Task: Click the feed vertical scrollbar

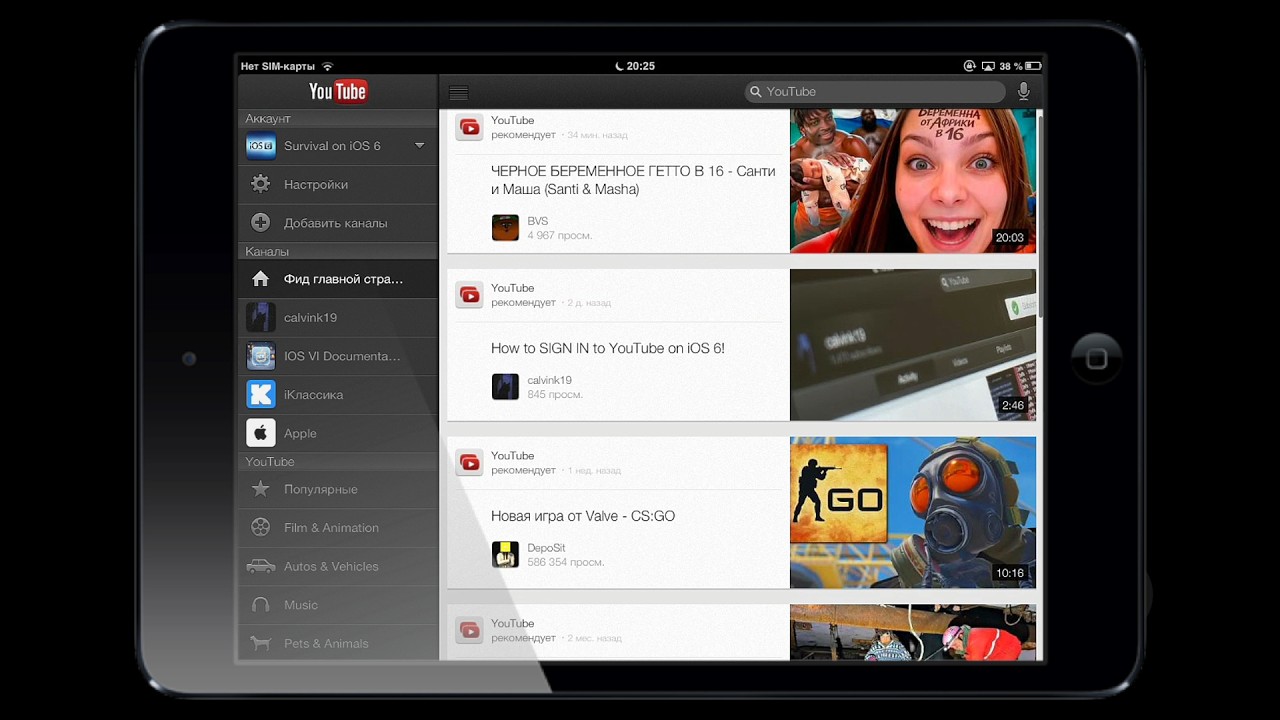Action: click(1040, 215)
